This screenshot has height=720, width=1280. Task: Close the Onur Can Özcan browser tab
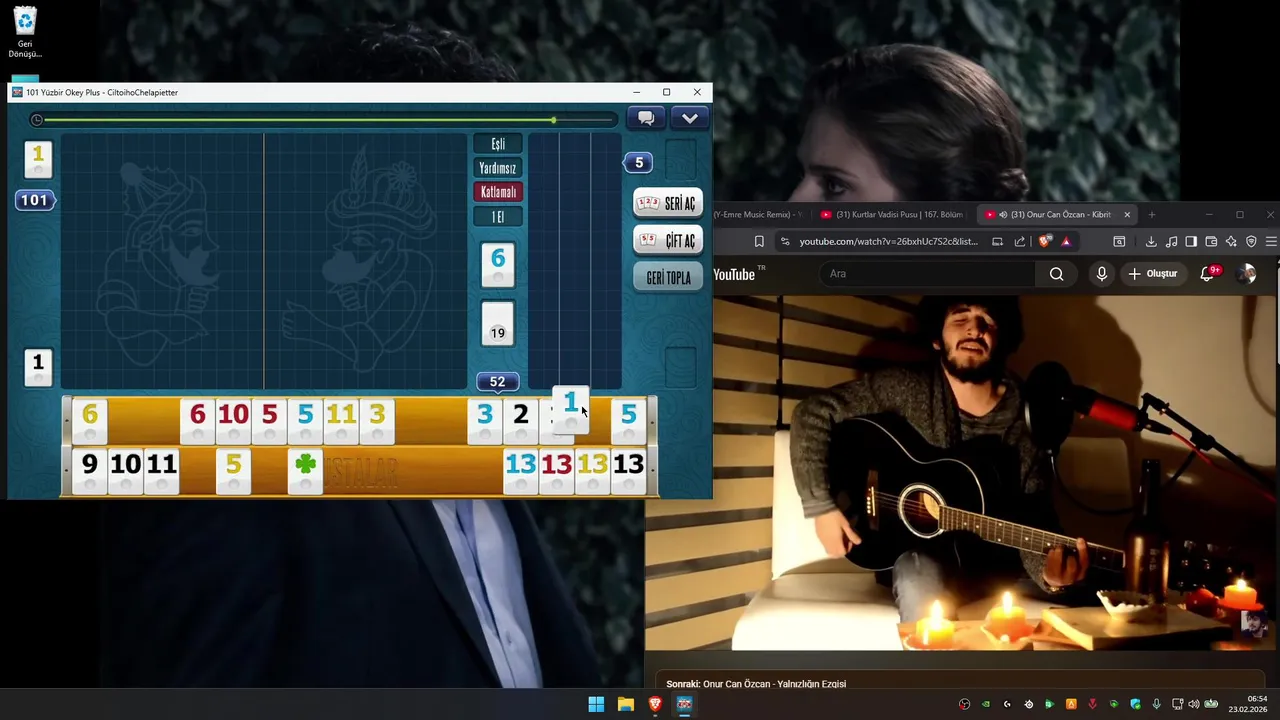click(1127, 214)
